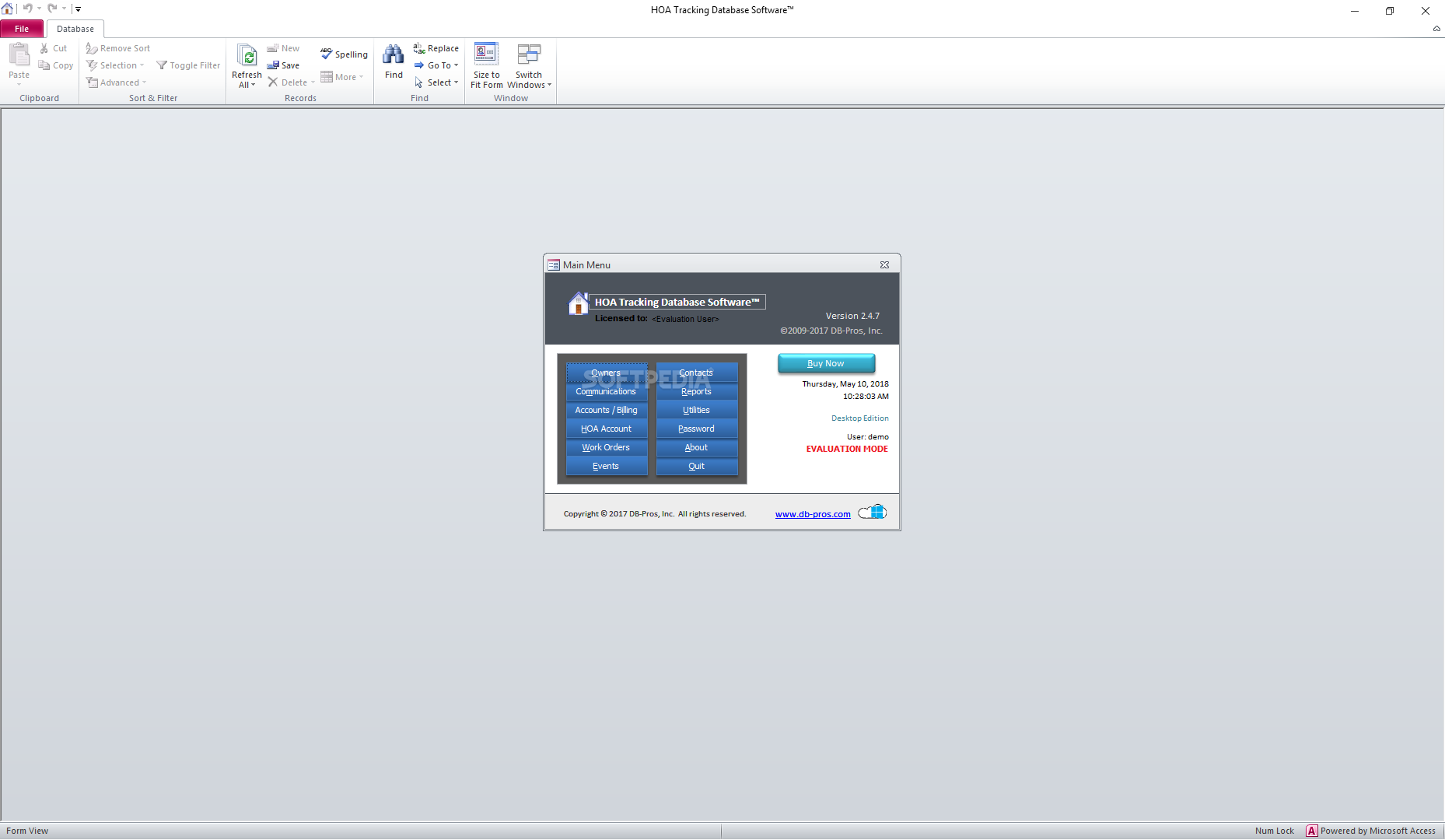Open Utilities from the Main Menu

click(x=696, y=410)
